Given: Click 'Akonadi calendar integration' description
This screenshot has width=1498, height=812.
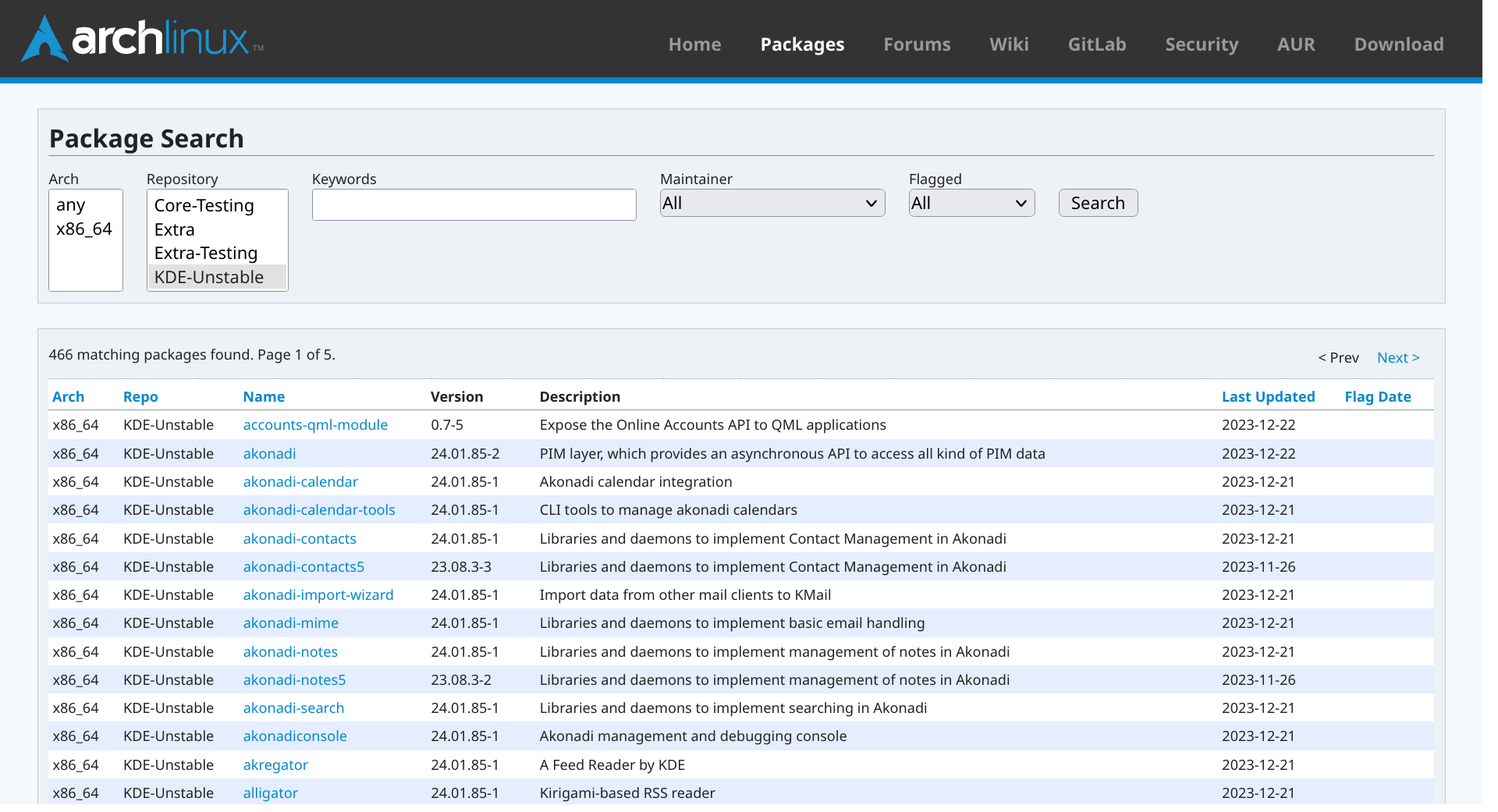Looking at the screenshot, I should click(x=636, y=481).
